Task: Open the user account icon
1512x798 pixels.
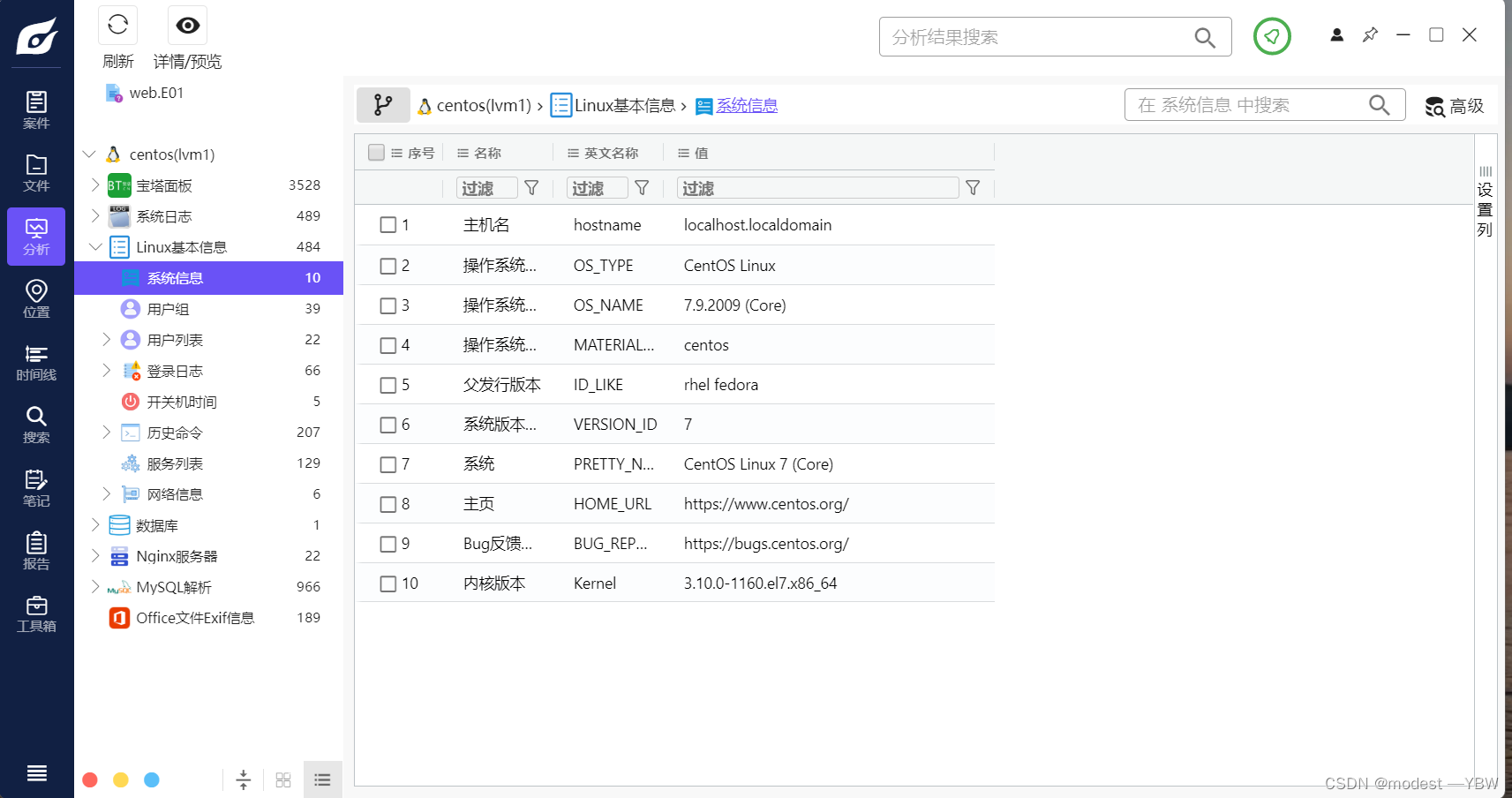Action: tap(1336, 35)
